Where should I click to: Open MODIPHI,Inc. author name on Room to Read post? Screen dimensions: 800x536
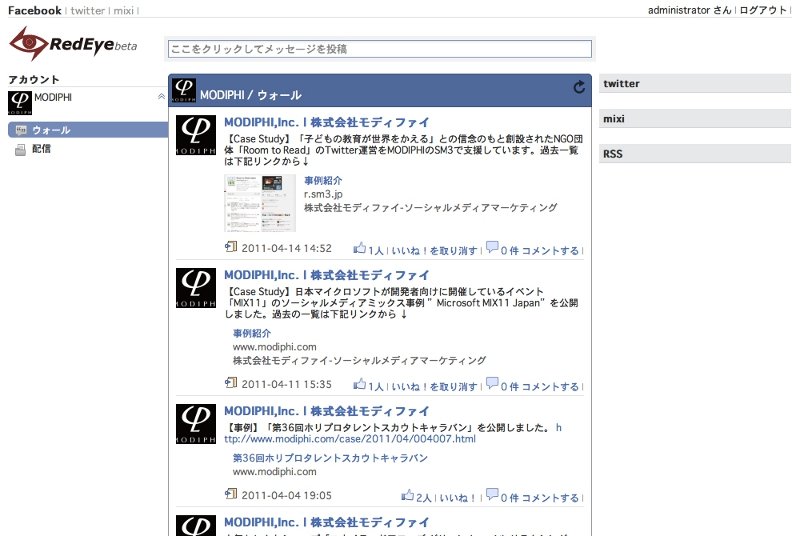(327, 122)
